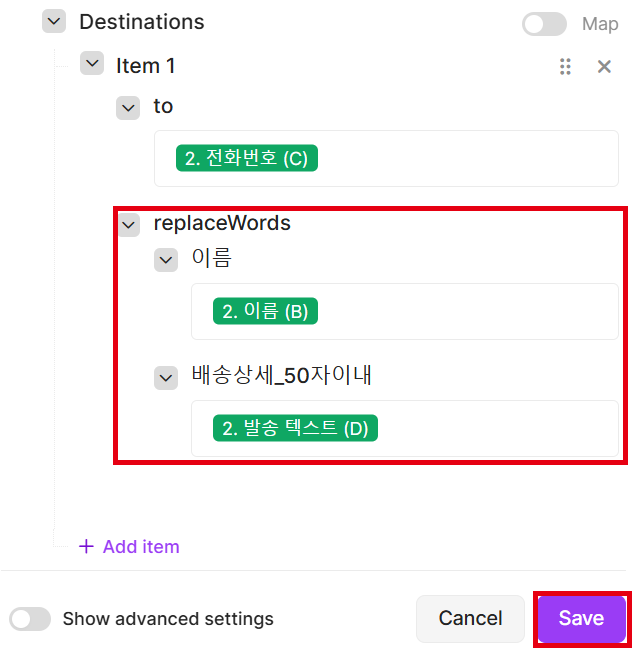Collapse the 배송상세_50자이내 chevron
This screenshot has height=657, width=639.
tap(166, 378)
